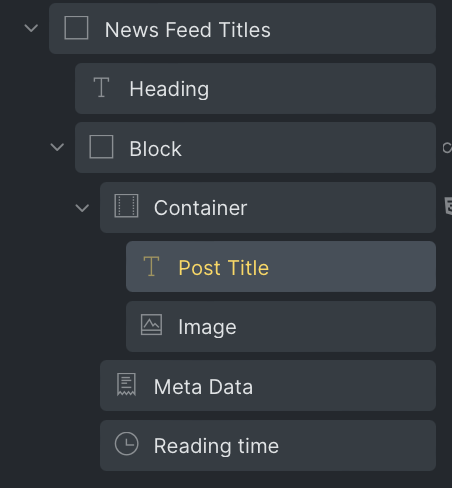Click the square icon beside Block

(101, 147)
